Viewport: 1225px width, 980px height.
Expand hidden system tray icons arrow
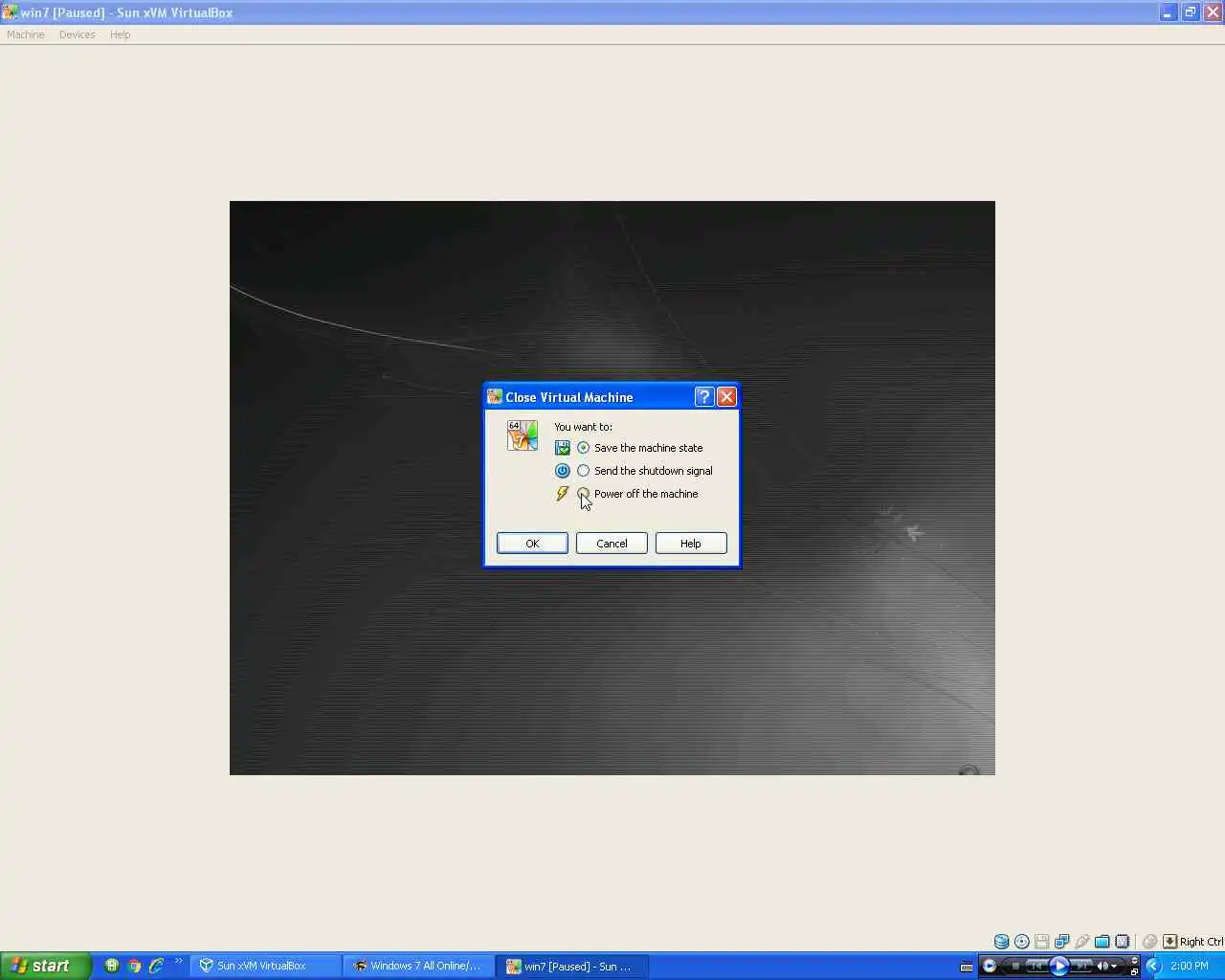tap(1153, 966)
